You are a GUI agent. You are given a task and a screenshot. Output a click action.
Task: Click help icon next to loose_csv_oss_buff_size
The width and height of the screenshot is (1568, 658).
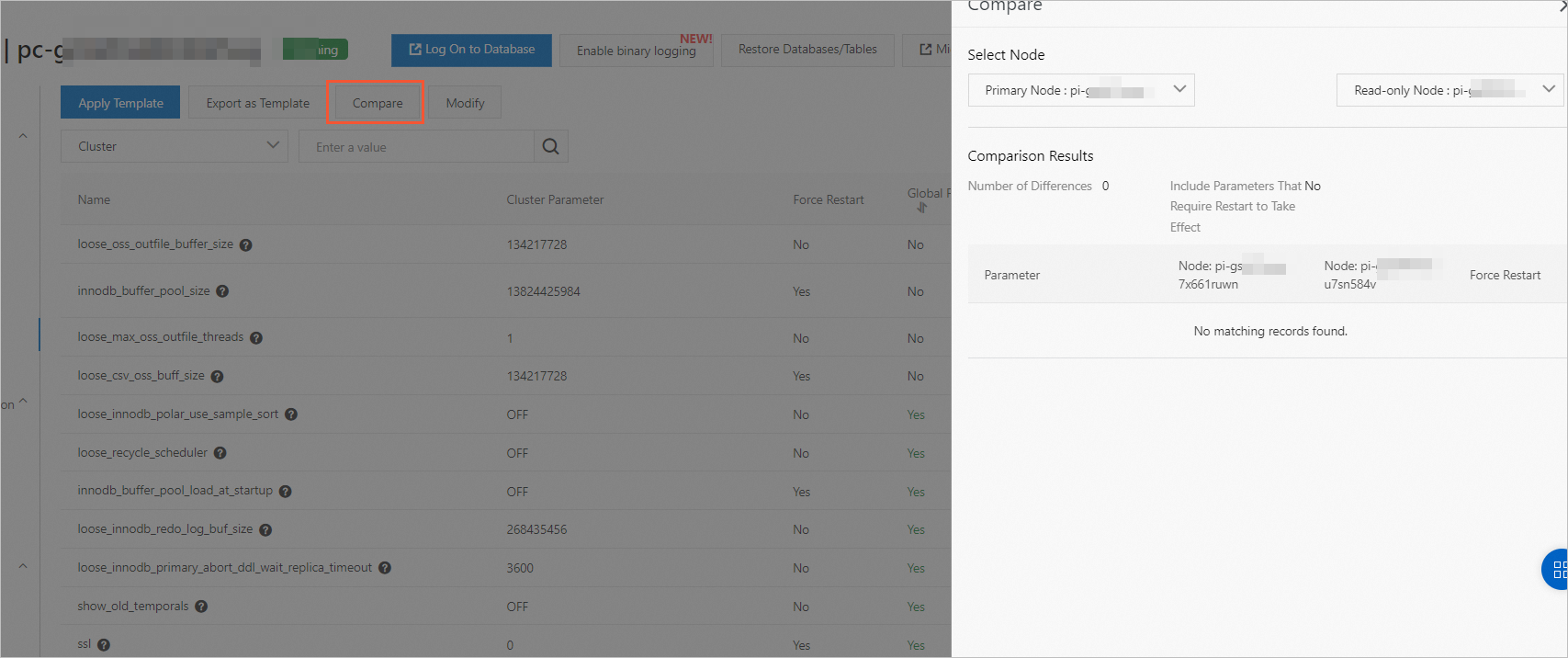point(217,376)
